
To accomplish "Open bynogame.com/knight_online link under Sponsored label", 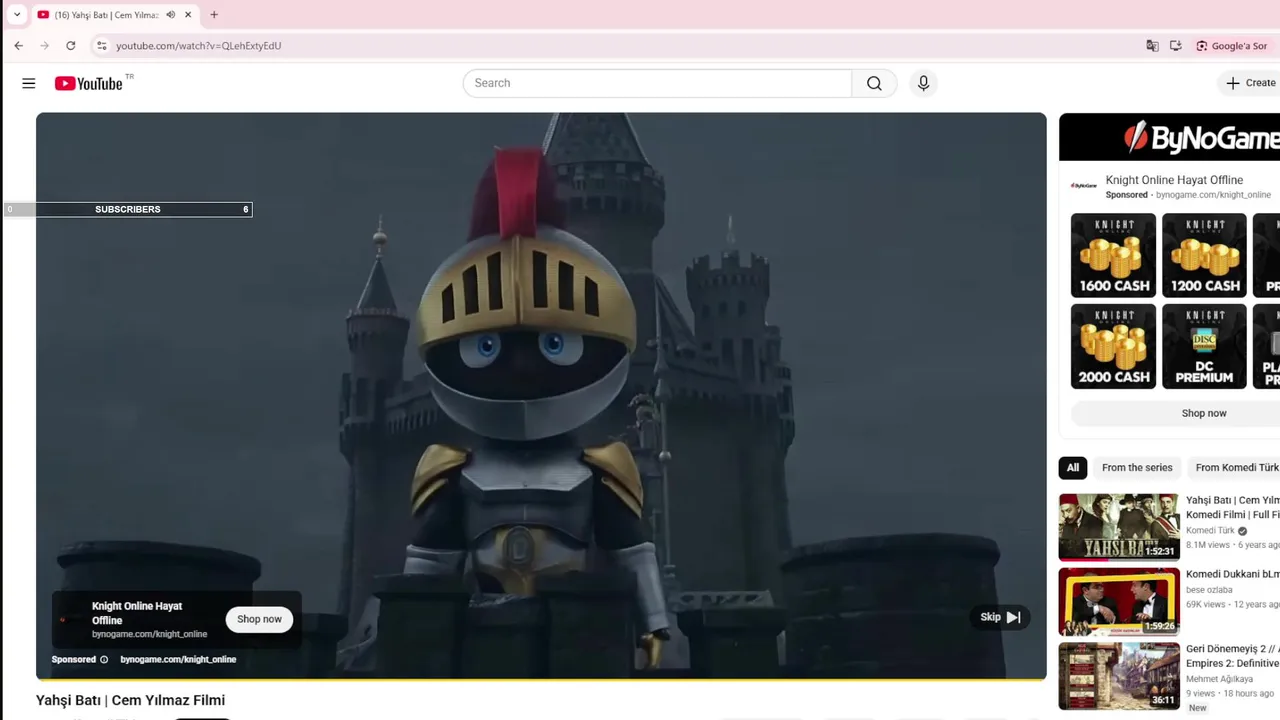I will click(178, 659).
